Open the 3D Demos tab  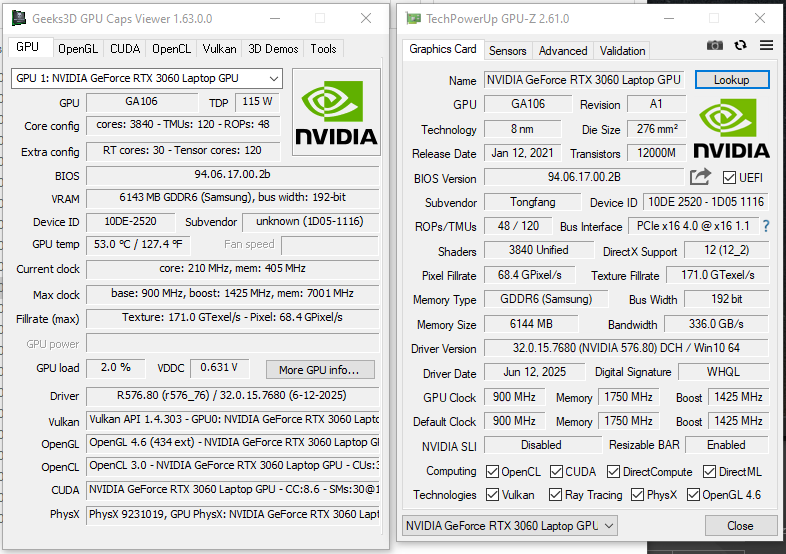(x=273, y=49)
